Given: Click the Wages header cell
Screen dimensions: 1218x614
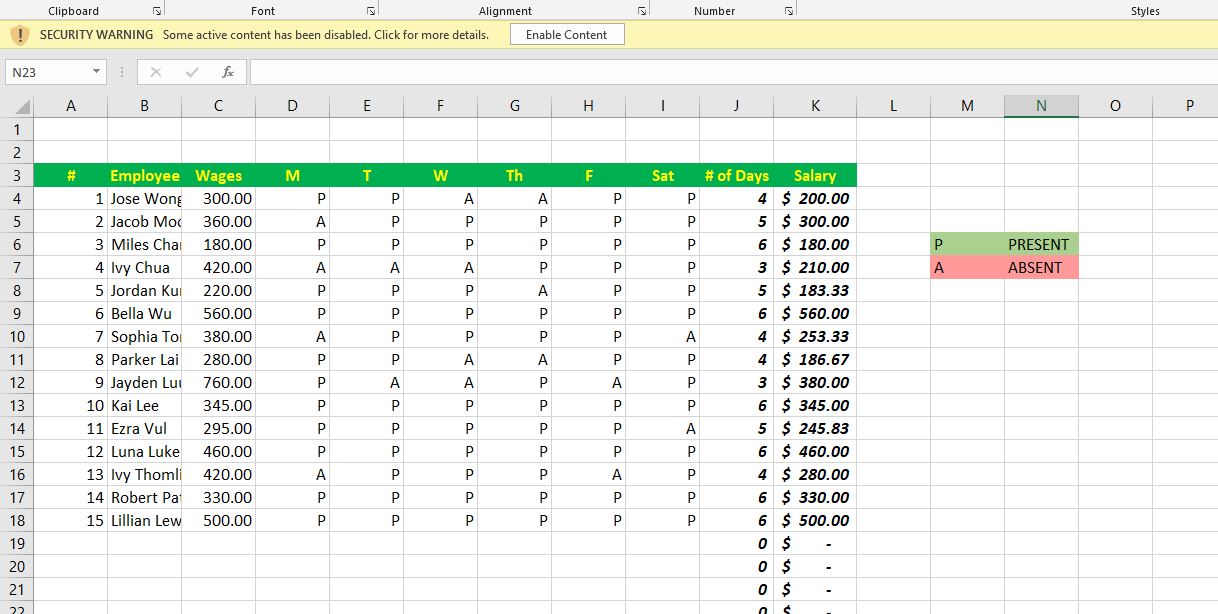Looking at the screenshot, I should click(219, 176).
